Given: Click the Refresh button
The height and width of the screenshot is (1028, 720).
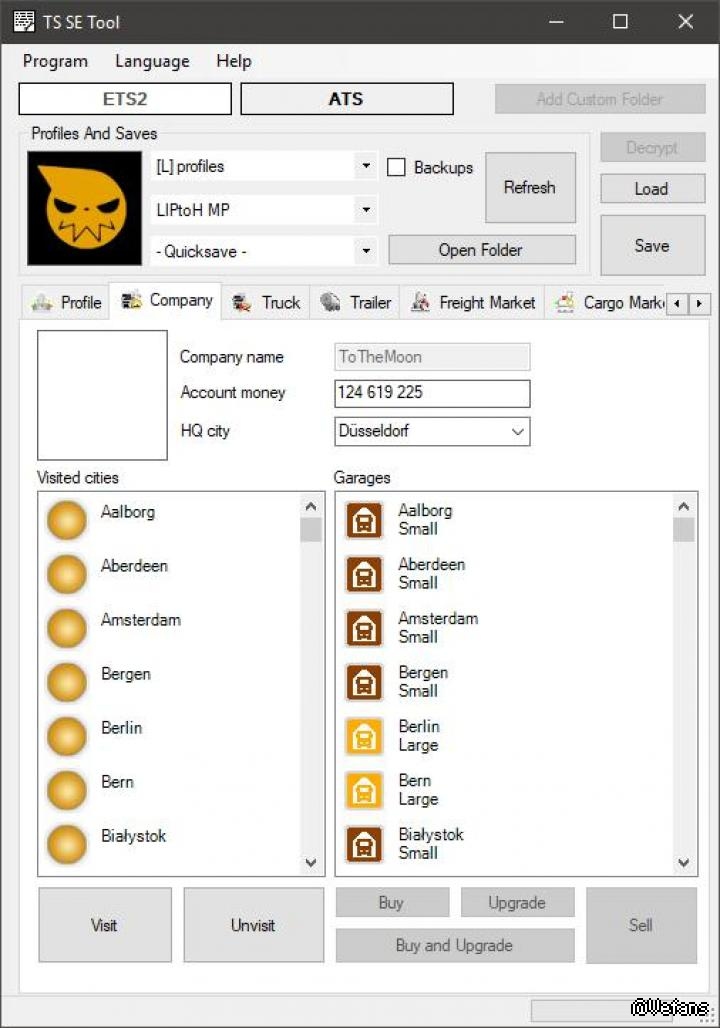Looking at the screenshot, I should coord(530,188).
